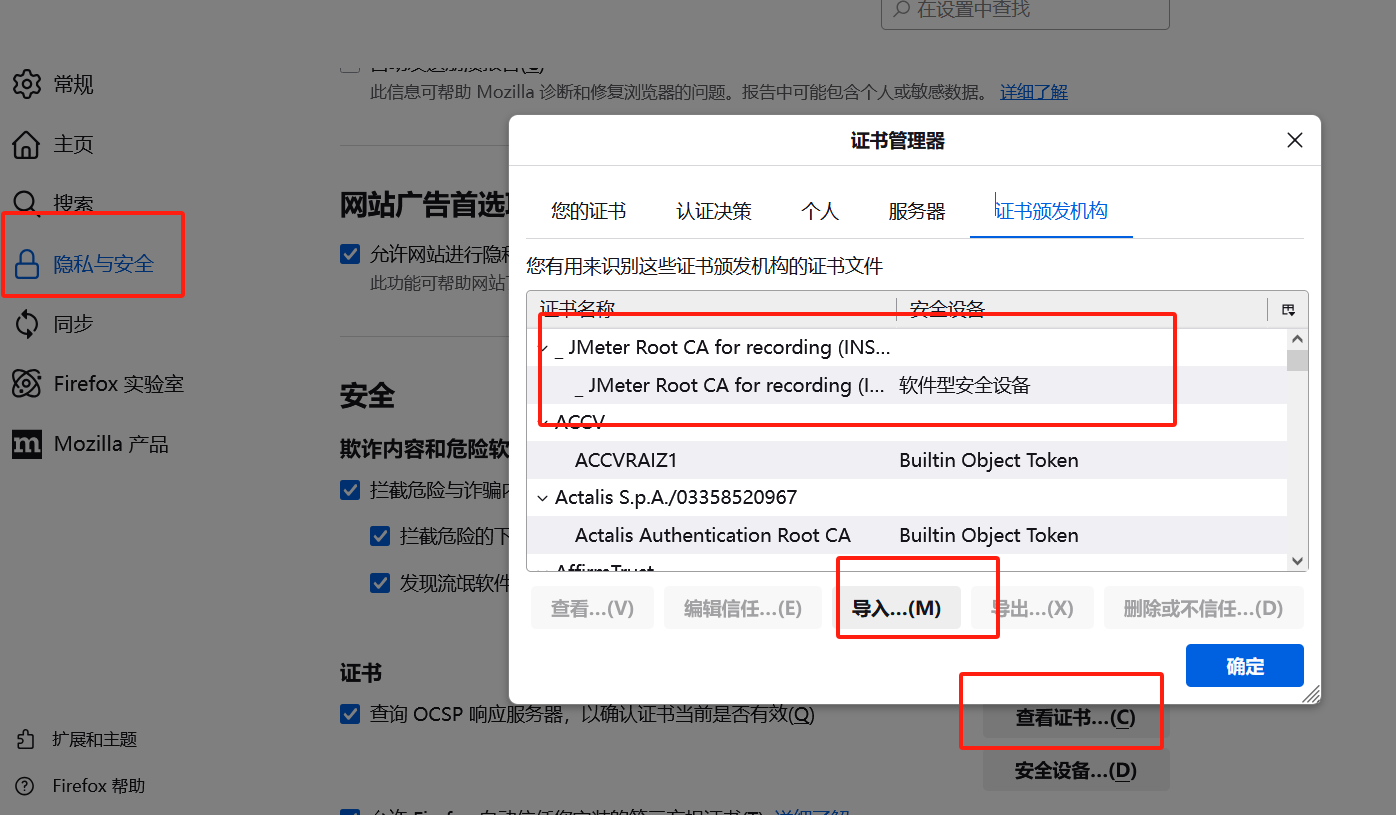
Task: Toggle 发现流氓软件 warning checkbox
Action: 380,582
